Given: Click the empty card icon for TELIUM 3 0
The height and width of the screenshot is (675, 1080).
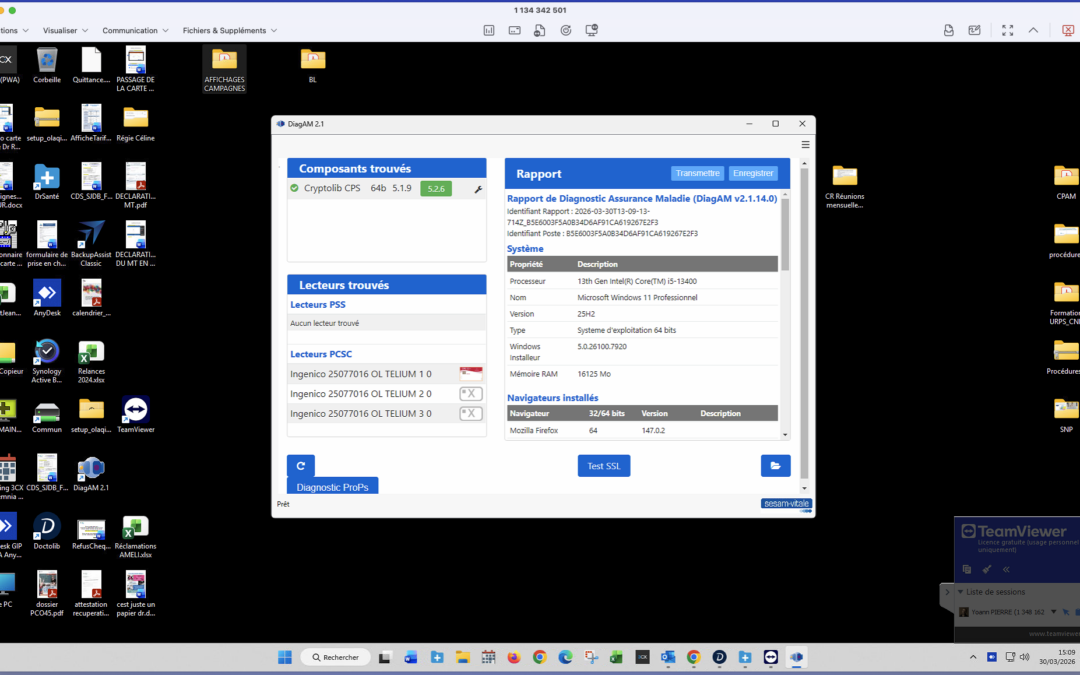Looking at the screenshot, I should pyautogui.click(x=470, y=414).
